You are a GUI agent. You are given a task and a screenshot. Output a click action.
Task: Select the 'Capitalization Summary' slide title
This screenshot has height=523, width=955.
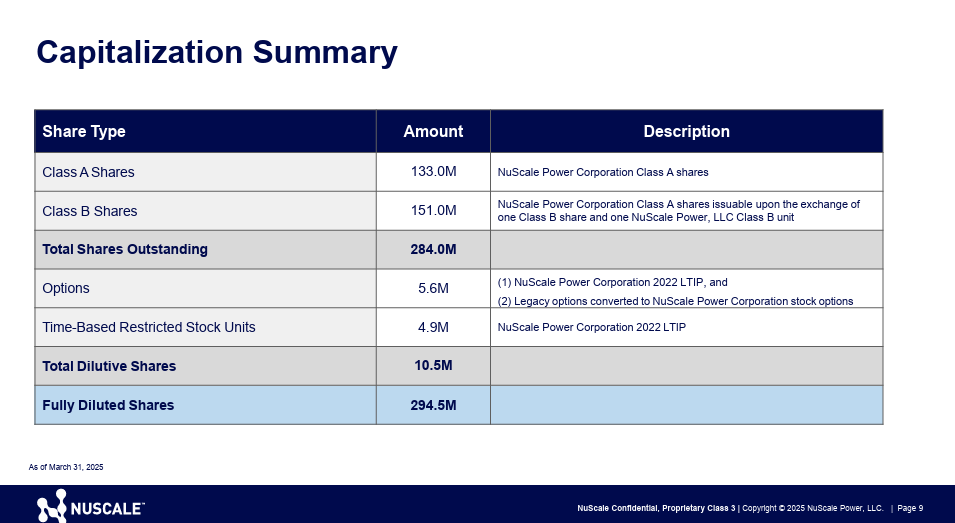(217, 52)
